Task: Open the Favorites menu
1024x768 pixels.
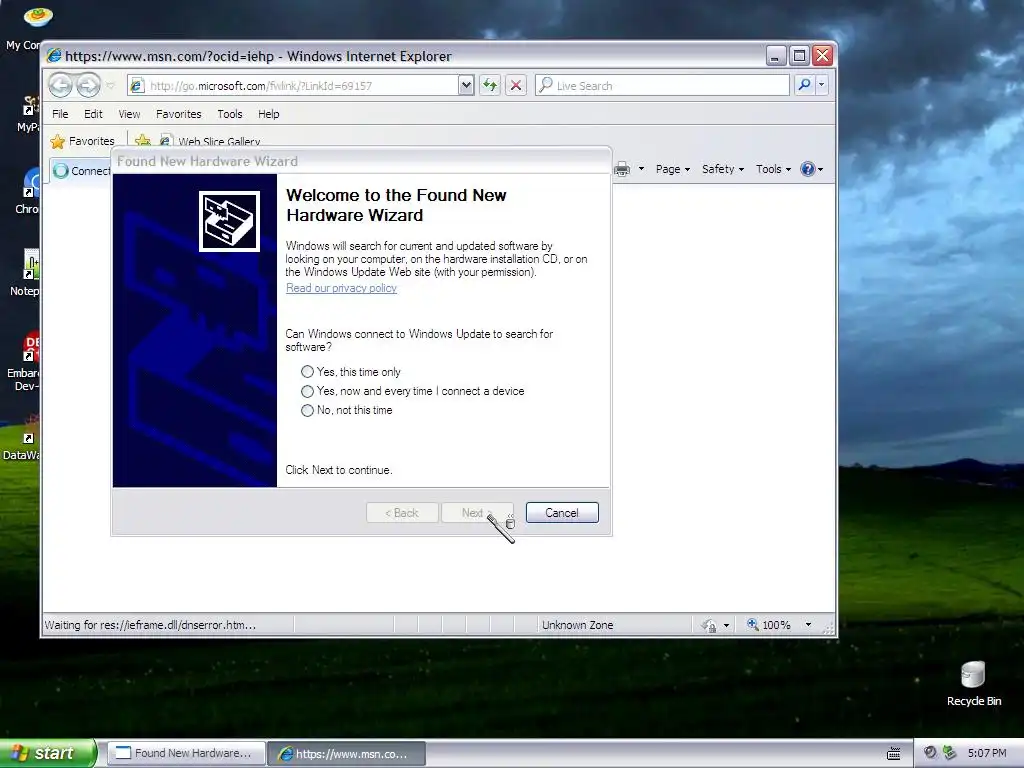Action: (178, 114)
